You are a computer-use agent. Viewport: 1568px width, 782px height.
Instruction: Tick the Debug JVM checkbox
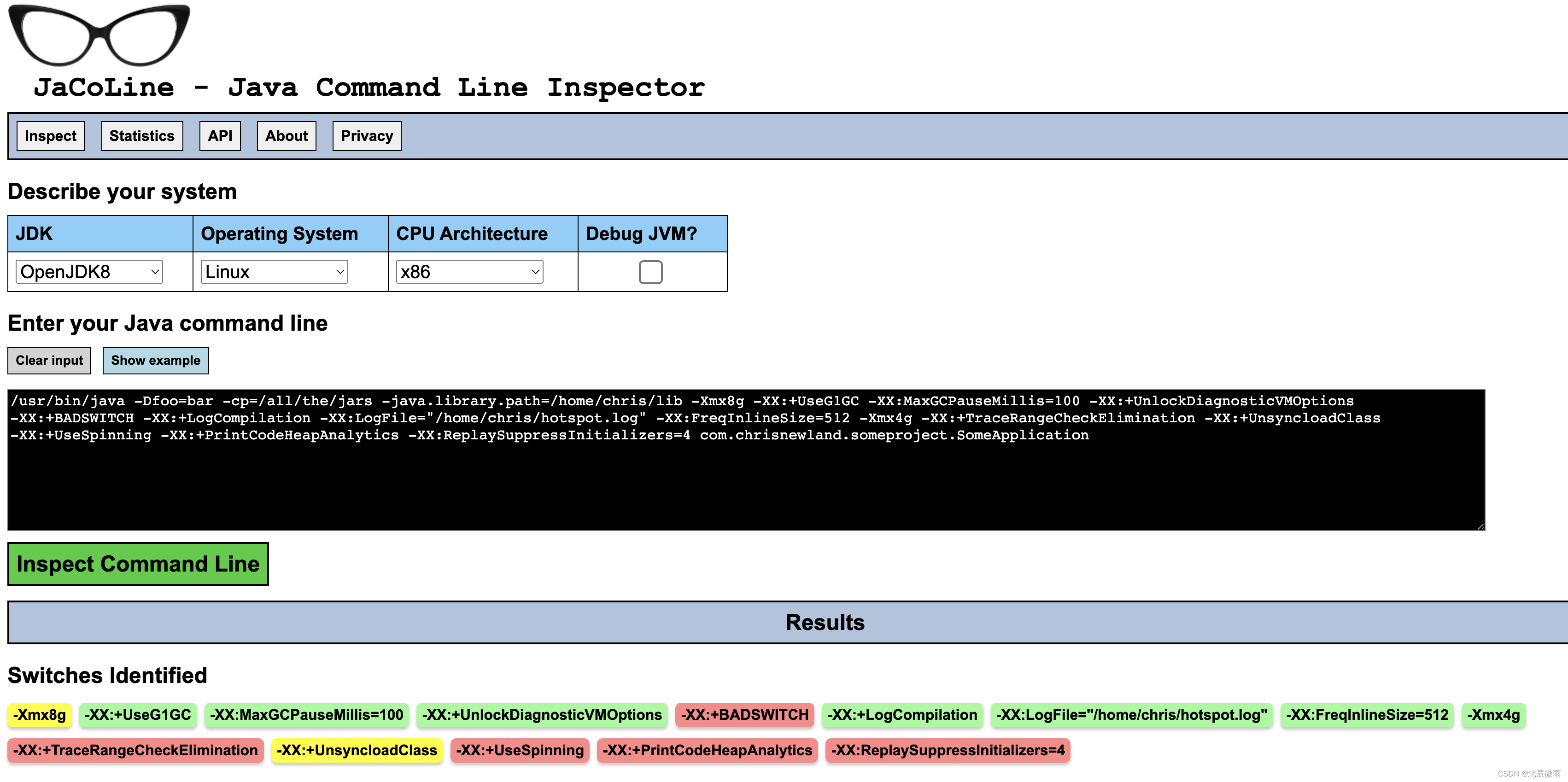click(650, 272)
